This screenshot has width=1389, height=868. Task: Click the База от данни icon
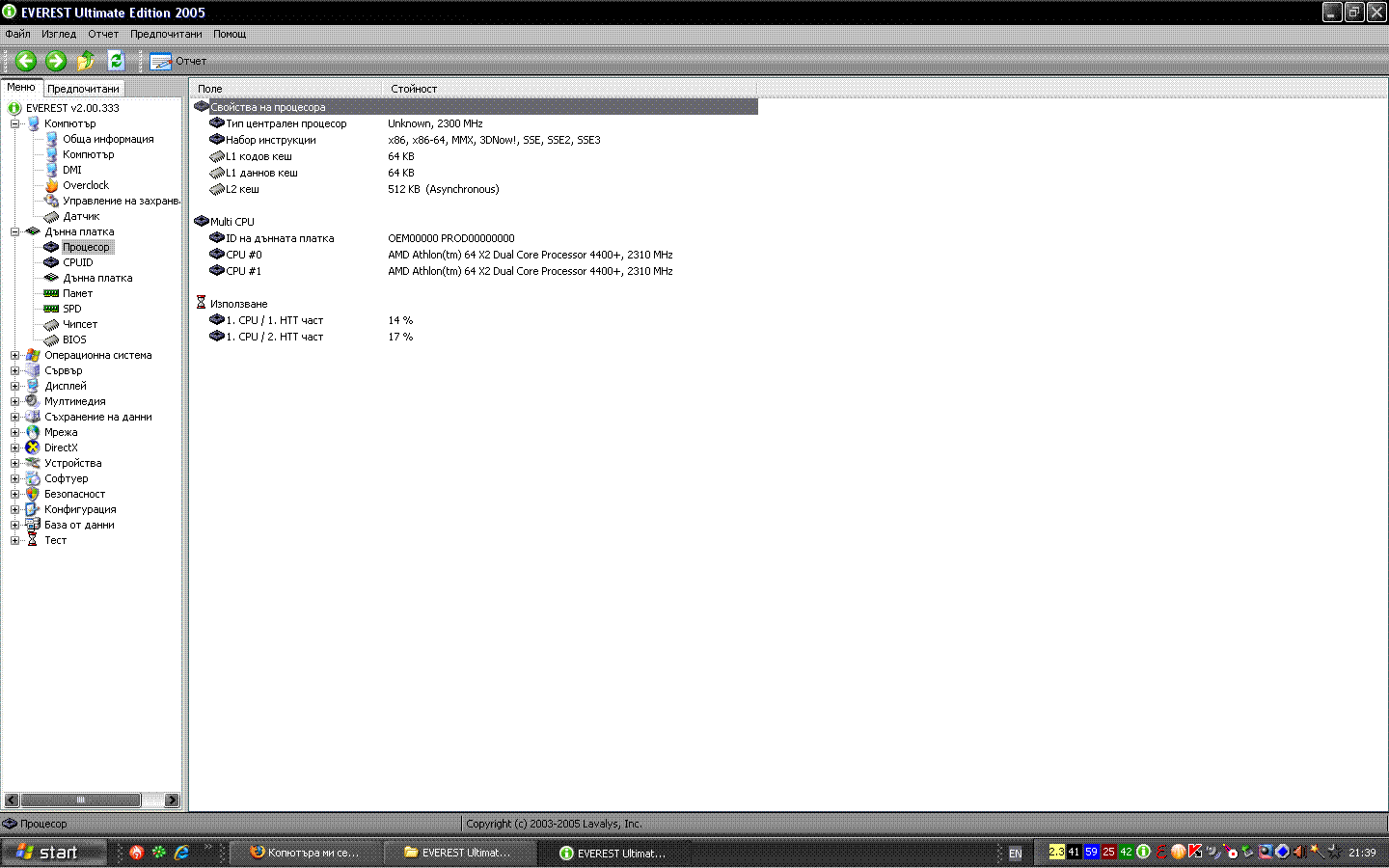(x=33, y=525)
